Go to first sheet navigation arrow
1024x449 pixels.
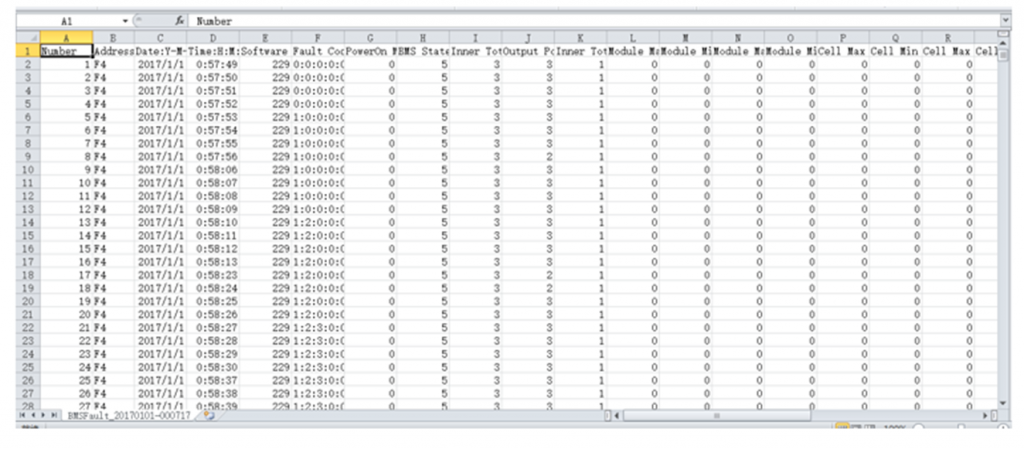[x=22, y=415]
